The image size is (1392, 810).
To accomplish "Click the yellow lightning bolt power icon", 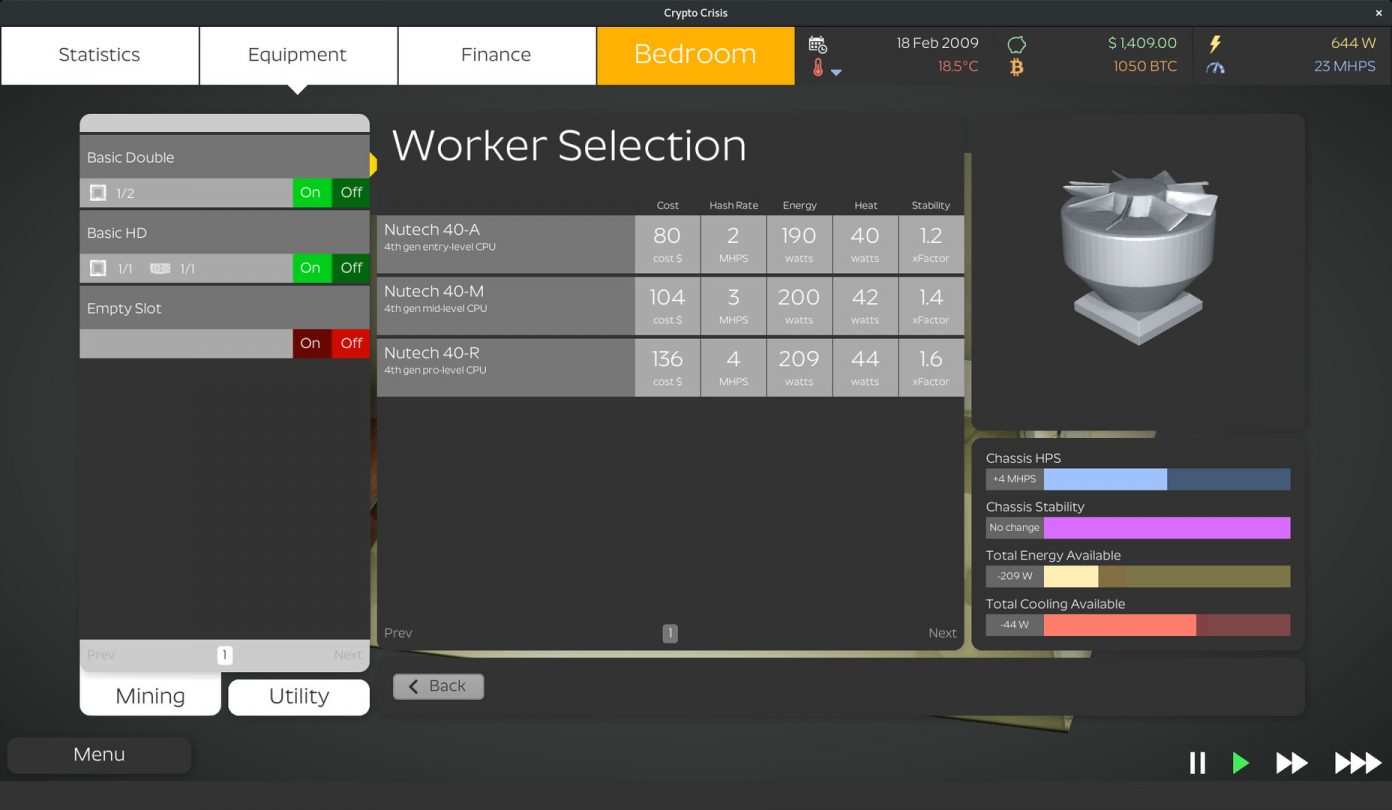I will click(1215, 44).
